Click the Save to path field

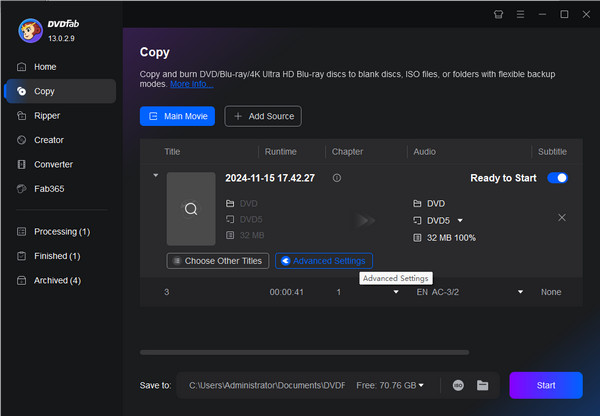267,385
